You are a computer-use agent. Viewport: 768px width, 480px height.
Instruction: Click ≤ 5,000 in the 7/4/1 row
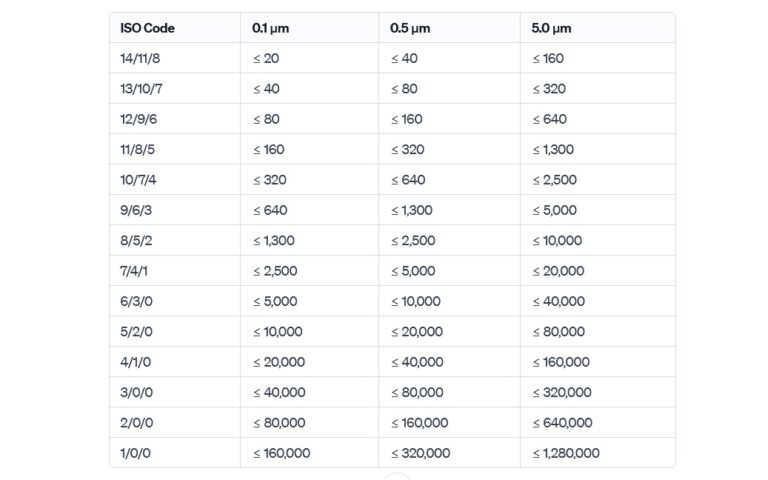coord(413,271)
